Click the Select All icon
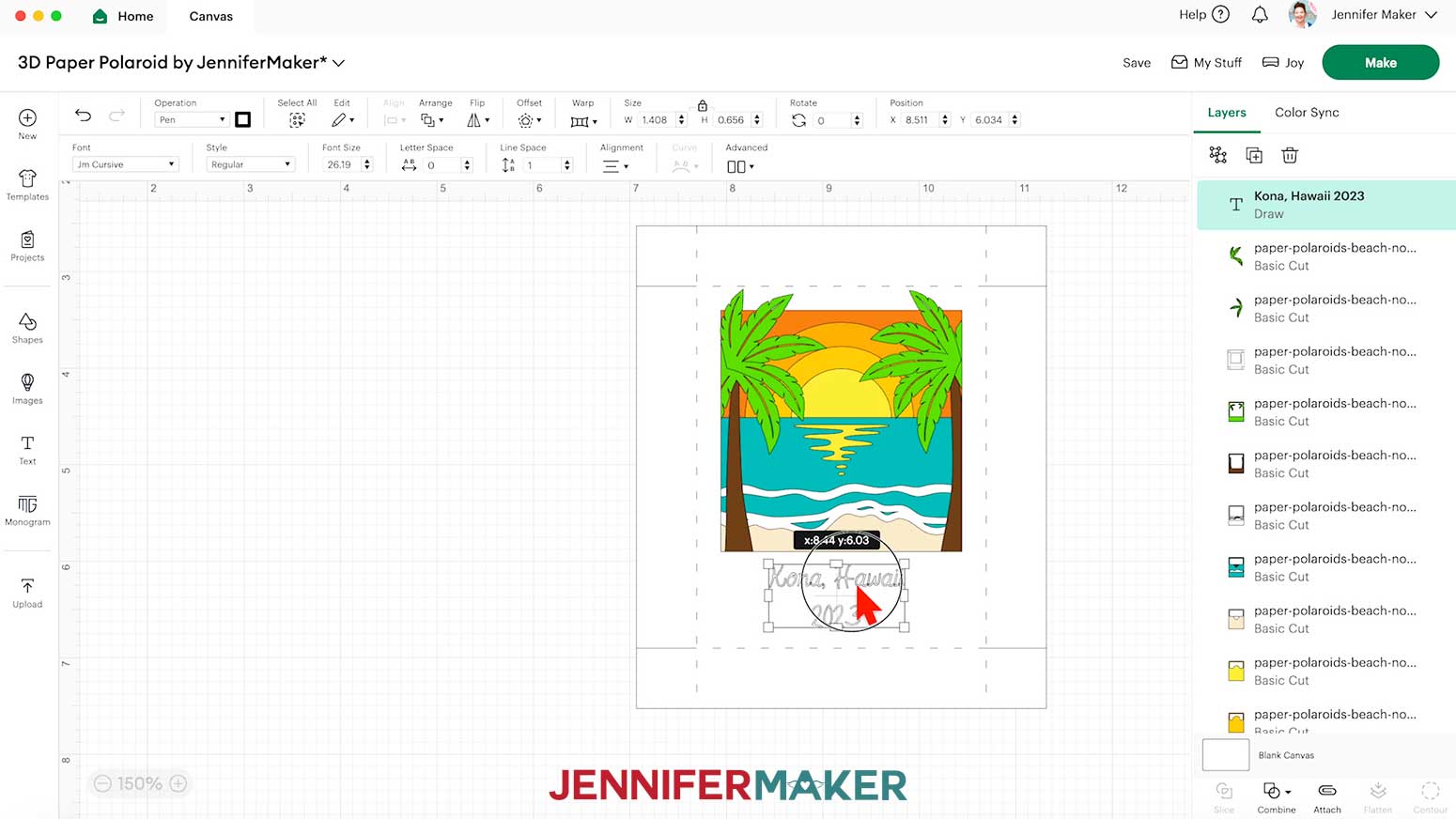 pos(297,120)
